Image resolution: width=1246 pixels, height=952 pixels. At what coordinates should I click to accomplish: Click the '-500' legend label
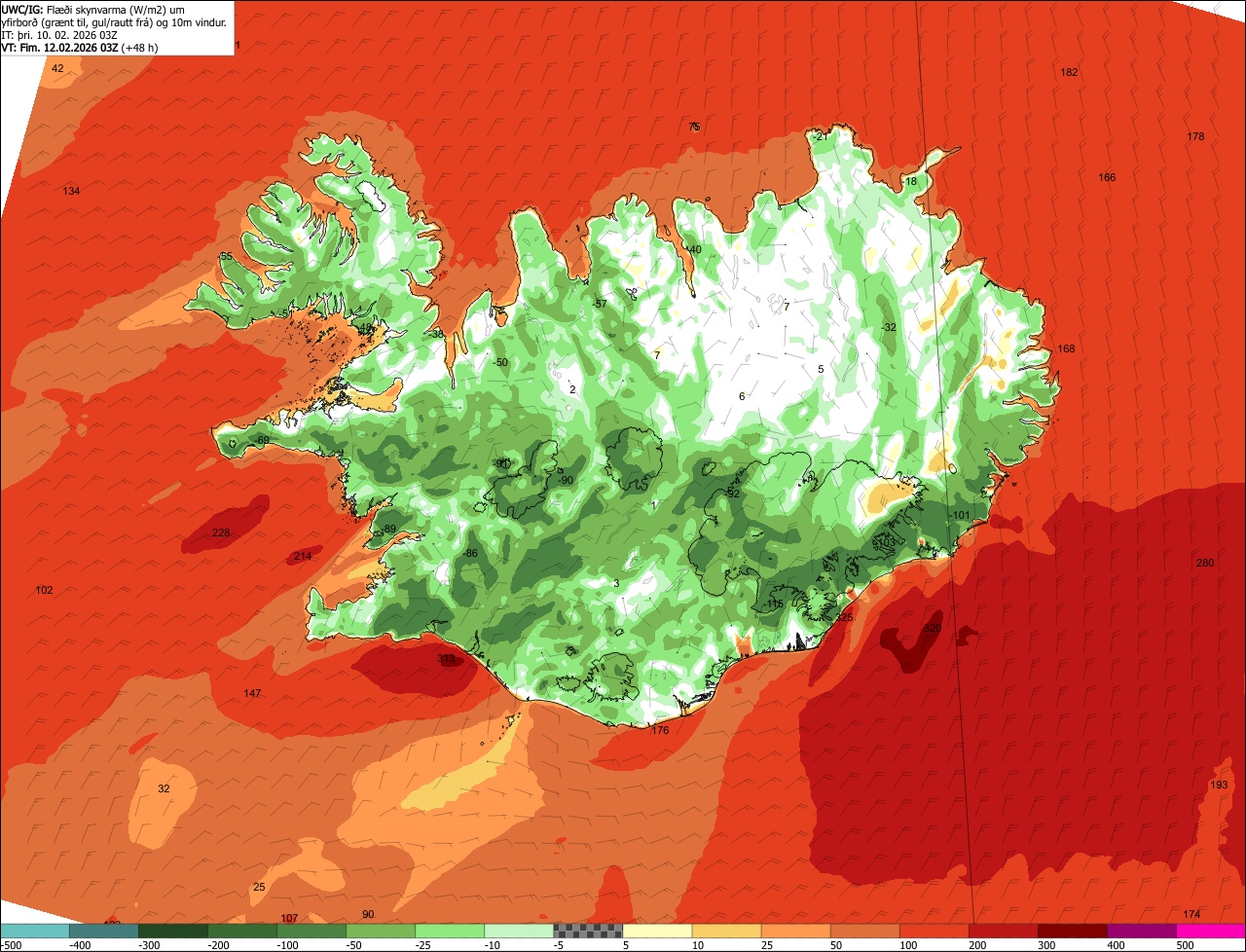click(12, 945)
